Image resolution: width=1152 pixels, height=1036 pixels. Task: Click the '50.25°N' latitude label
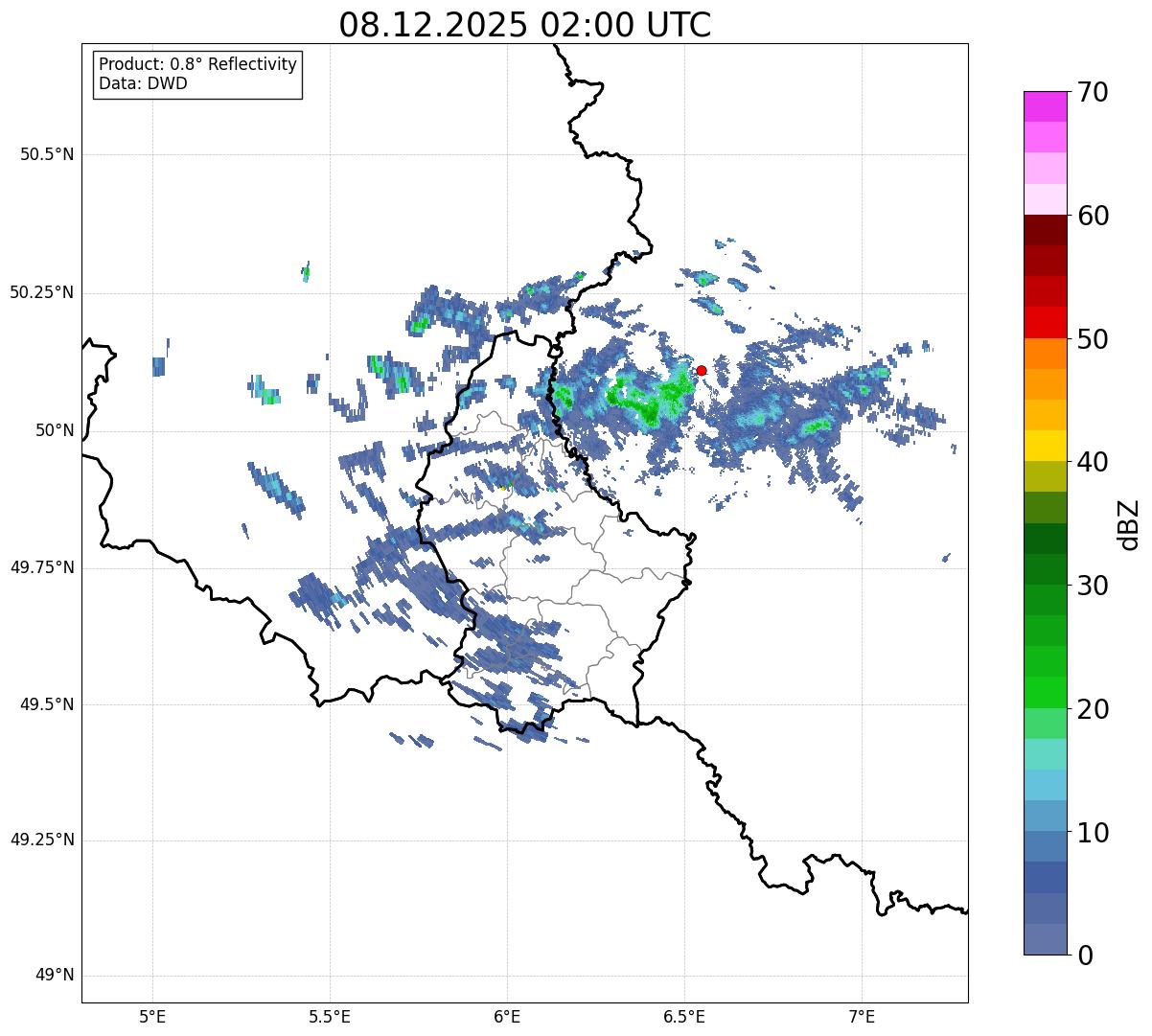pyautogui.click(x=42, y=292)
